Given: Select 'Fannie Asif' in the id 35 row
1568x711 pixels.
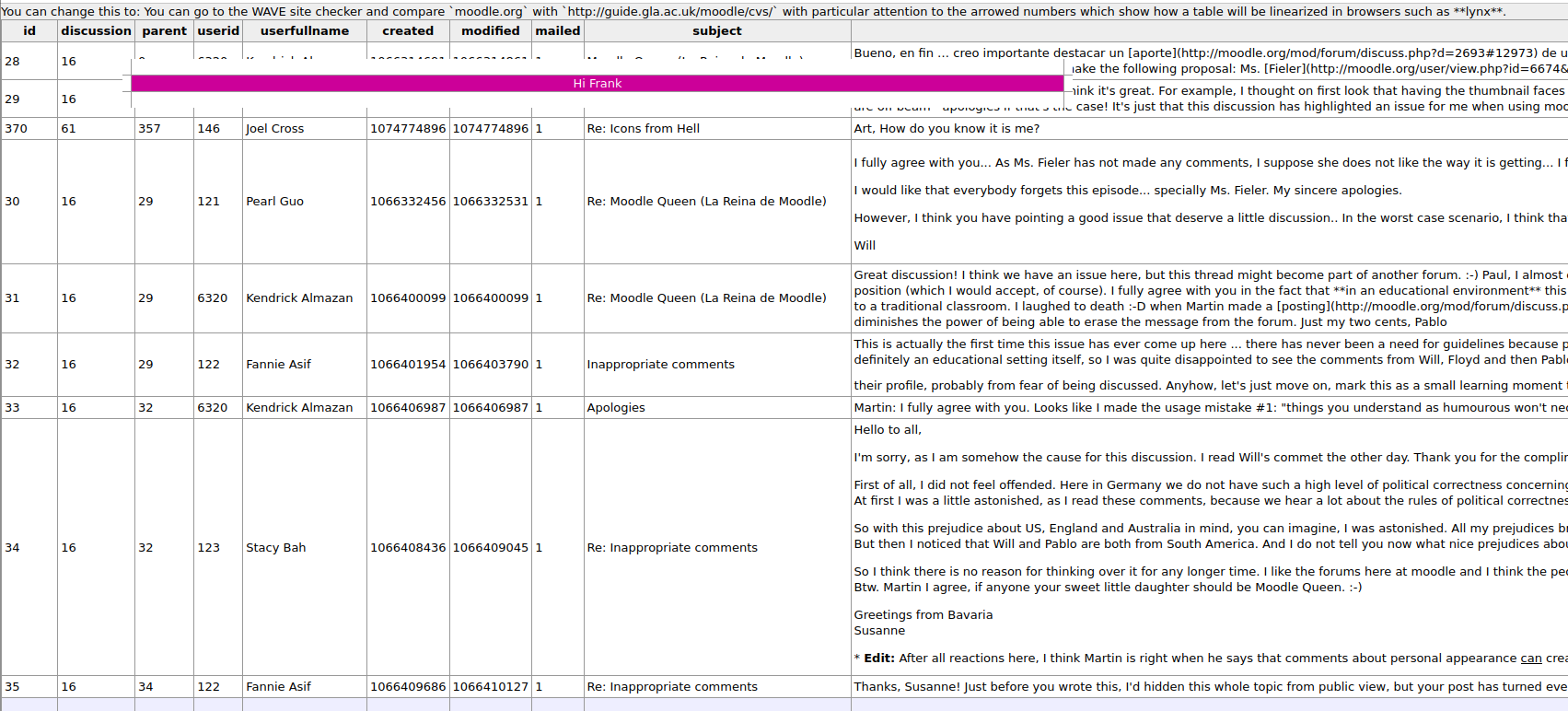Looking at the screenshot, I should (278, 686).
